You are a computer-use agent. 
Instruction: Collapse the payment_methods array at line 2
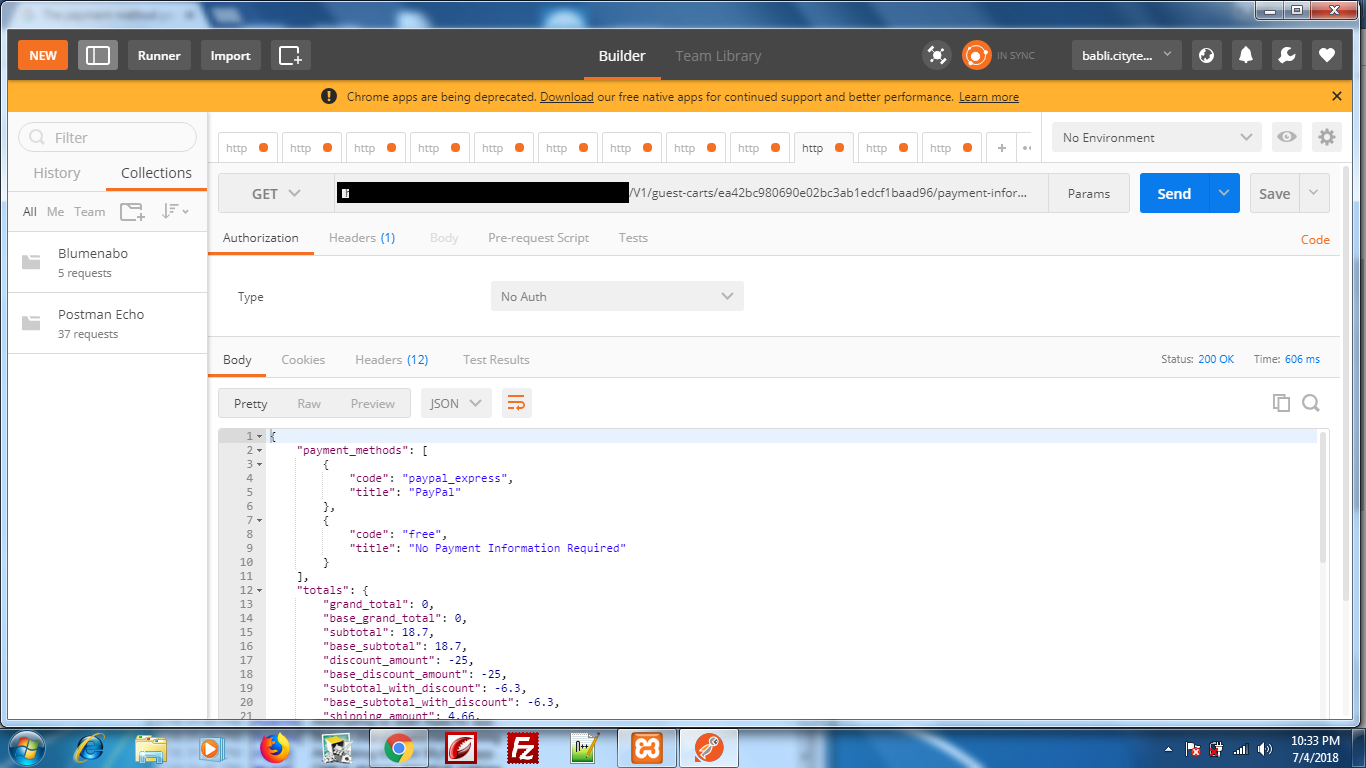260,450
